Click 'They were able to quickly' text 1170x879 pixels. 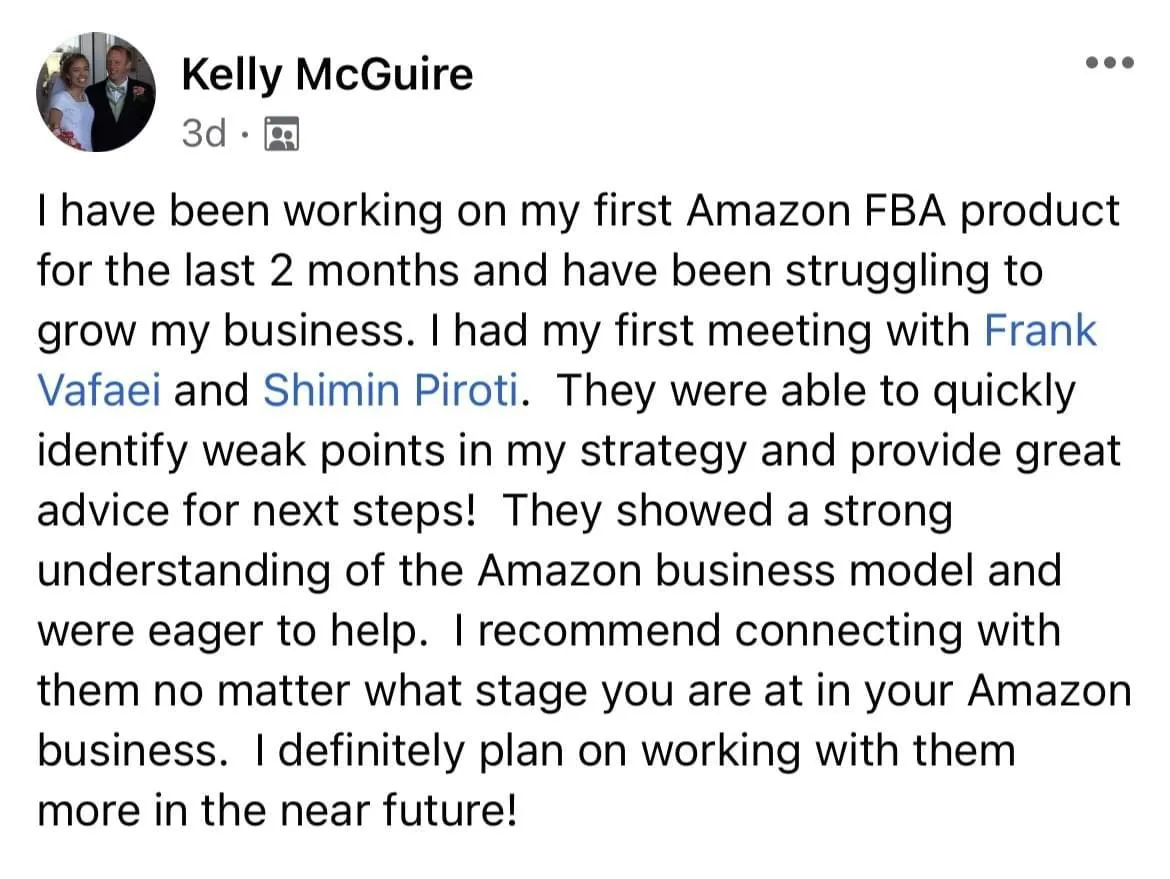pos(816,390)
